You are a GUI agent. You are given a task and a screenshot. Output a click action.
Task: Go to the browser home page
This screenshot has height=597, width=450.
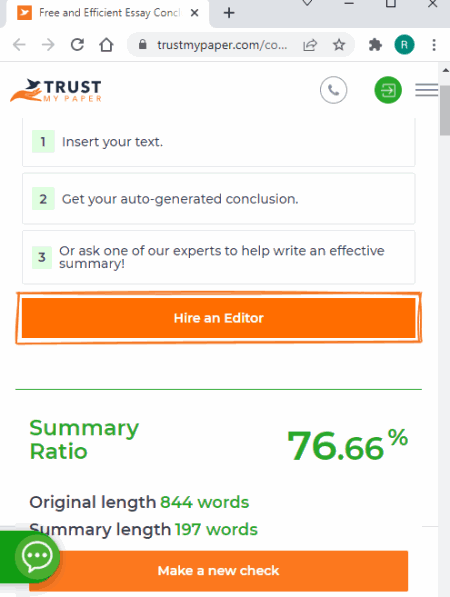click(x=106, y=45)
